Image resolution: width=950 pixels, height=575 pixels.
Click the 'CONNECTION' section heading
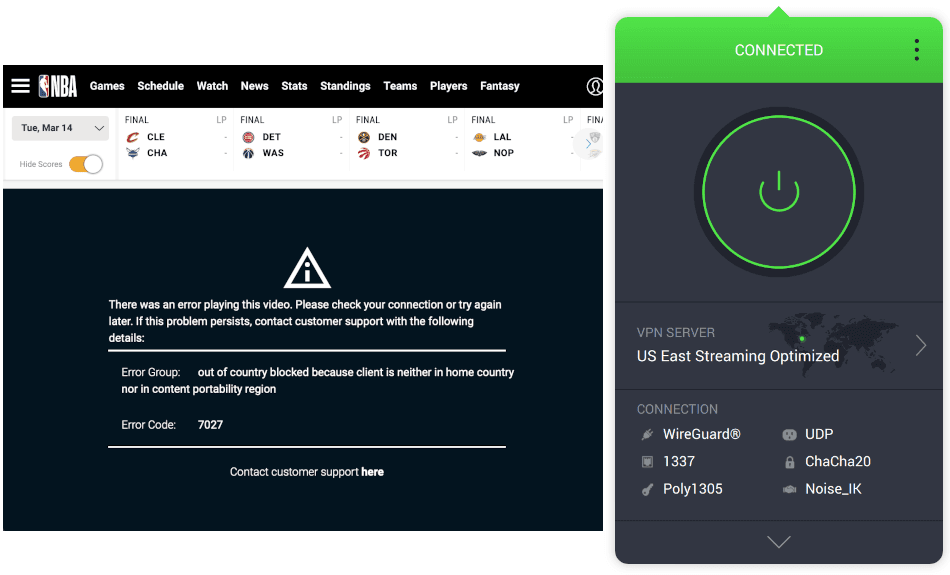pos(677,409)
